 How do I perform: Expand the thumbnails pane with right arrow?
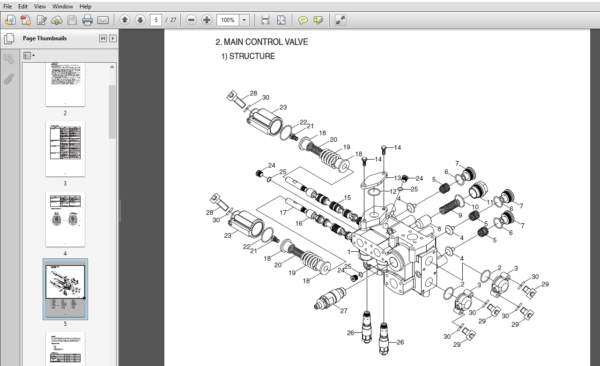[112, 38]
